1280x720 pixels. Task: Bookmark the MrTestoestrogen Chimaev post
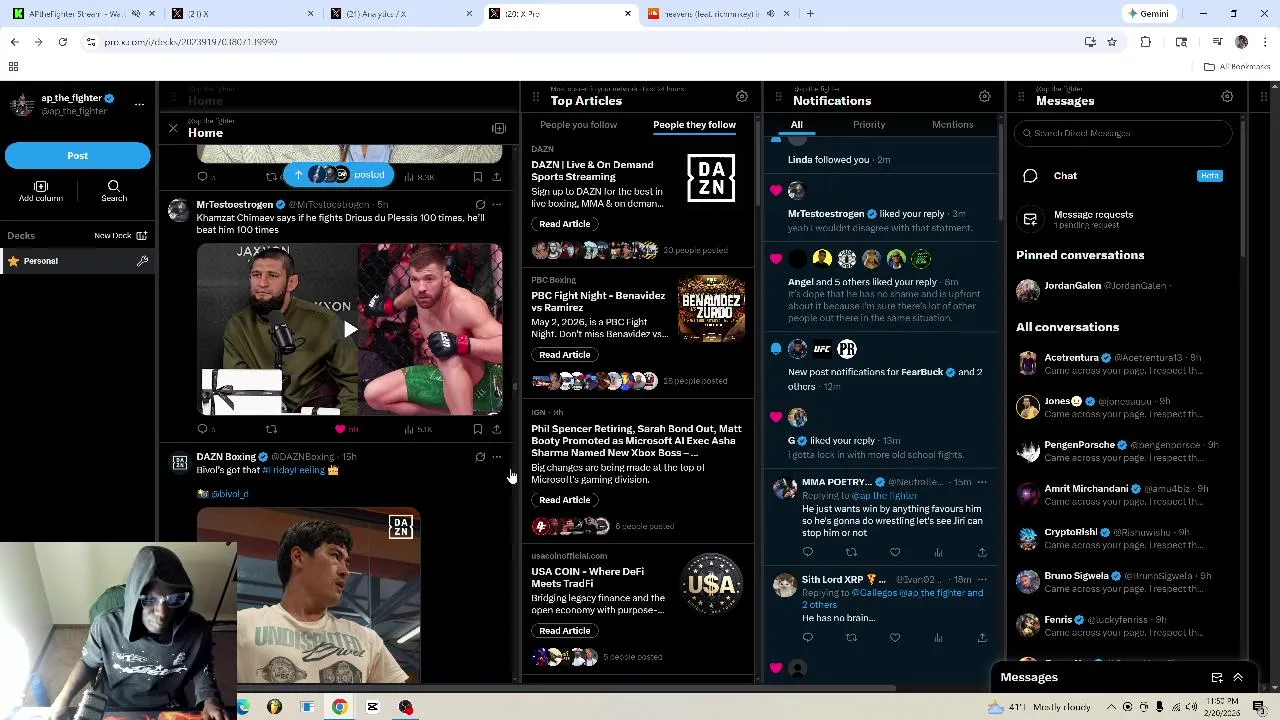point(478,429)
